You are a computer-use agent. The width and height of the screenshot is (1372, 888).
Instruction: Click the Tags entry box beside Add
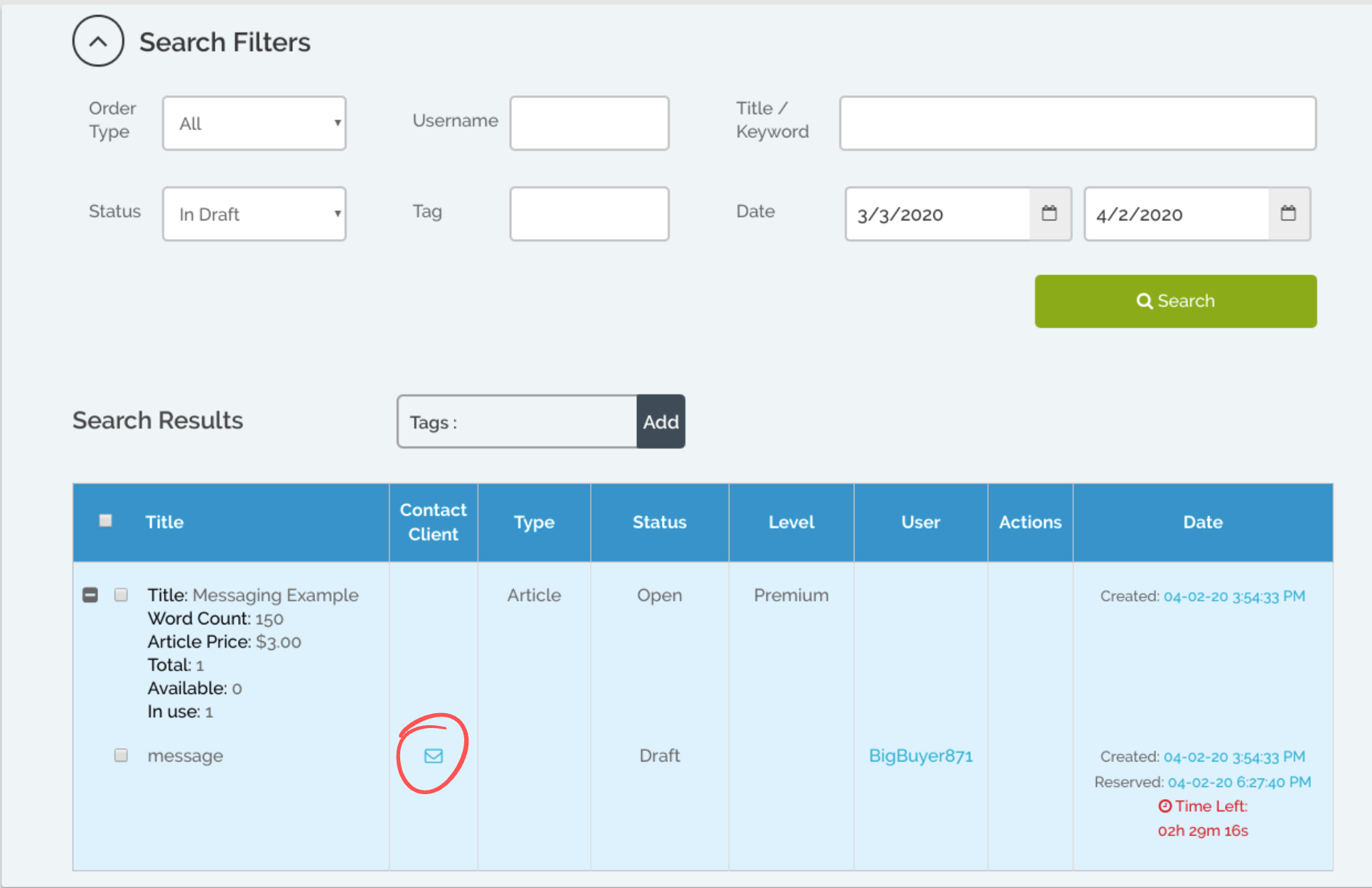click(540, 422)
